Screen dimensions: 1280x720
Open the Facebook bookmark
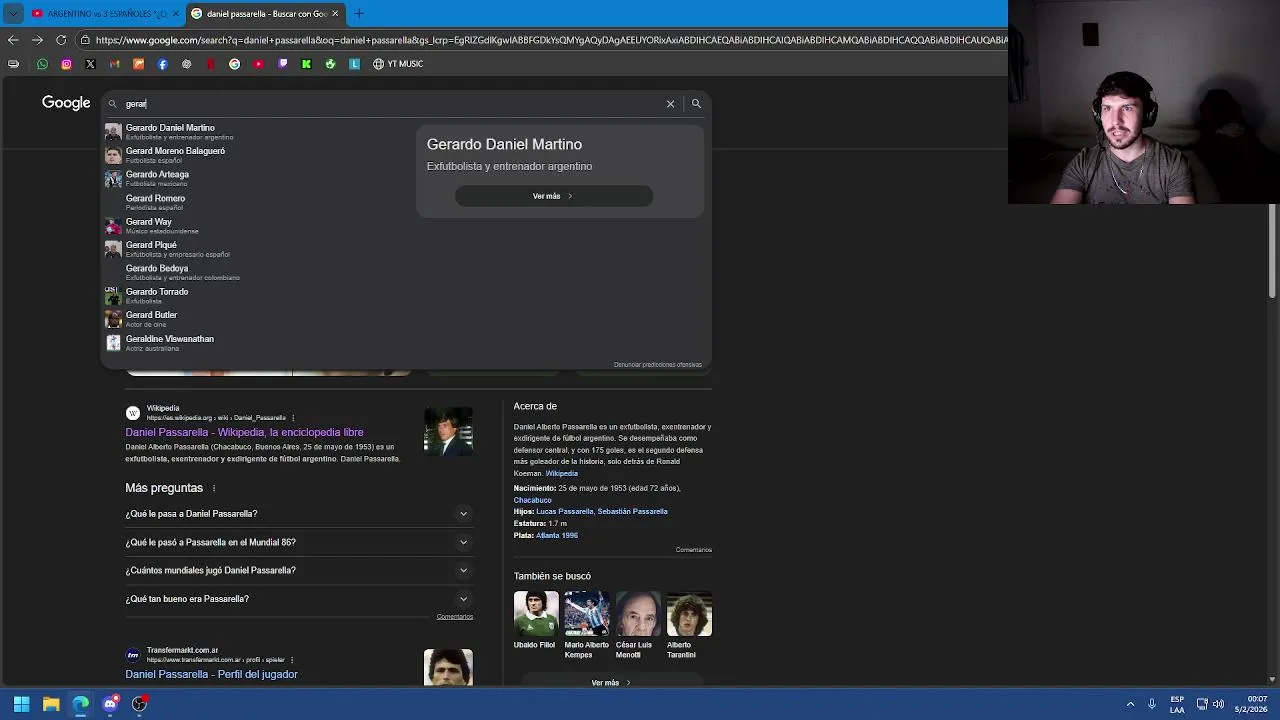tap(162, 64)
